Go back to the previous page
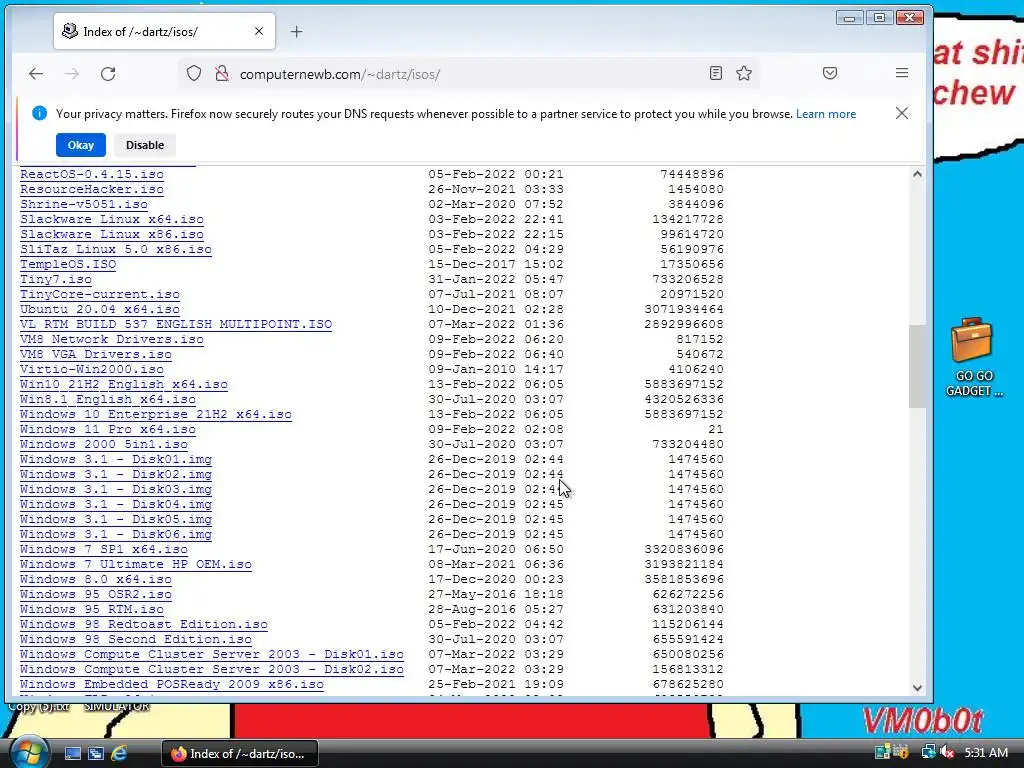 pyautogui.click(x=36, y=74)
